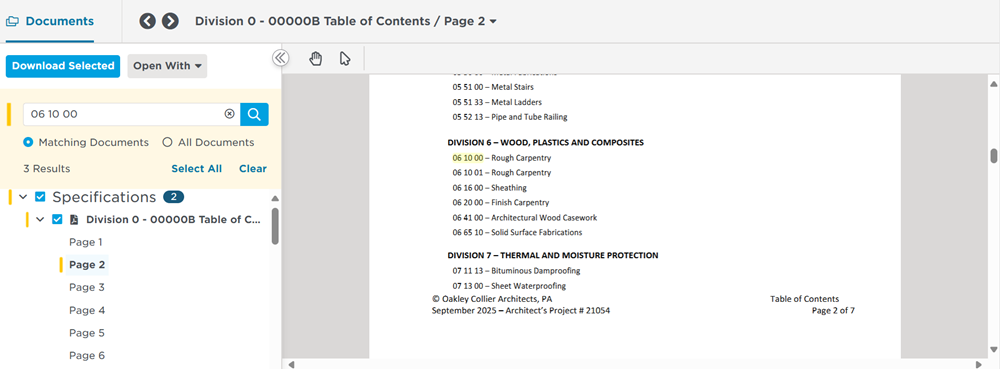This screenshot has height=369, width=1000.
Task: Click the PDF icon beside Division 0
Action: pyautogui.click(x=74, y=219)
